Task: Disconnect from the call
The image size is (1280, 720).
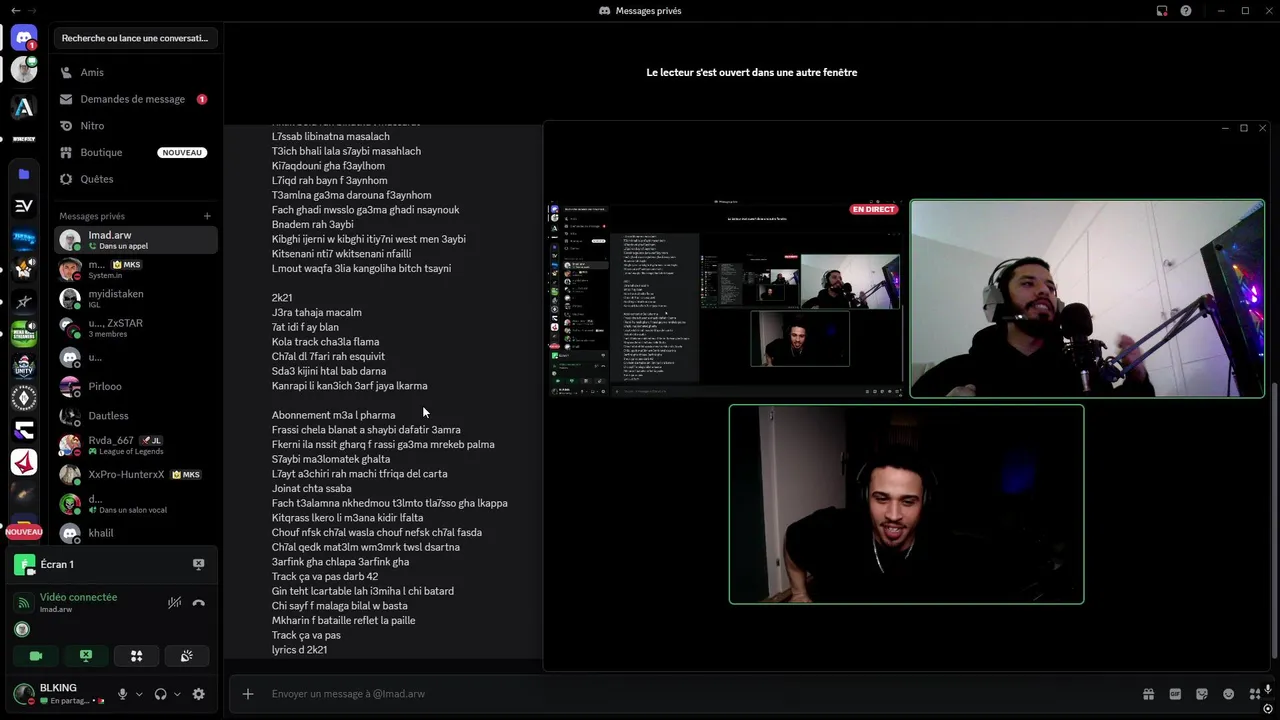Action: click(198, 602)
